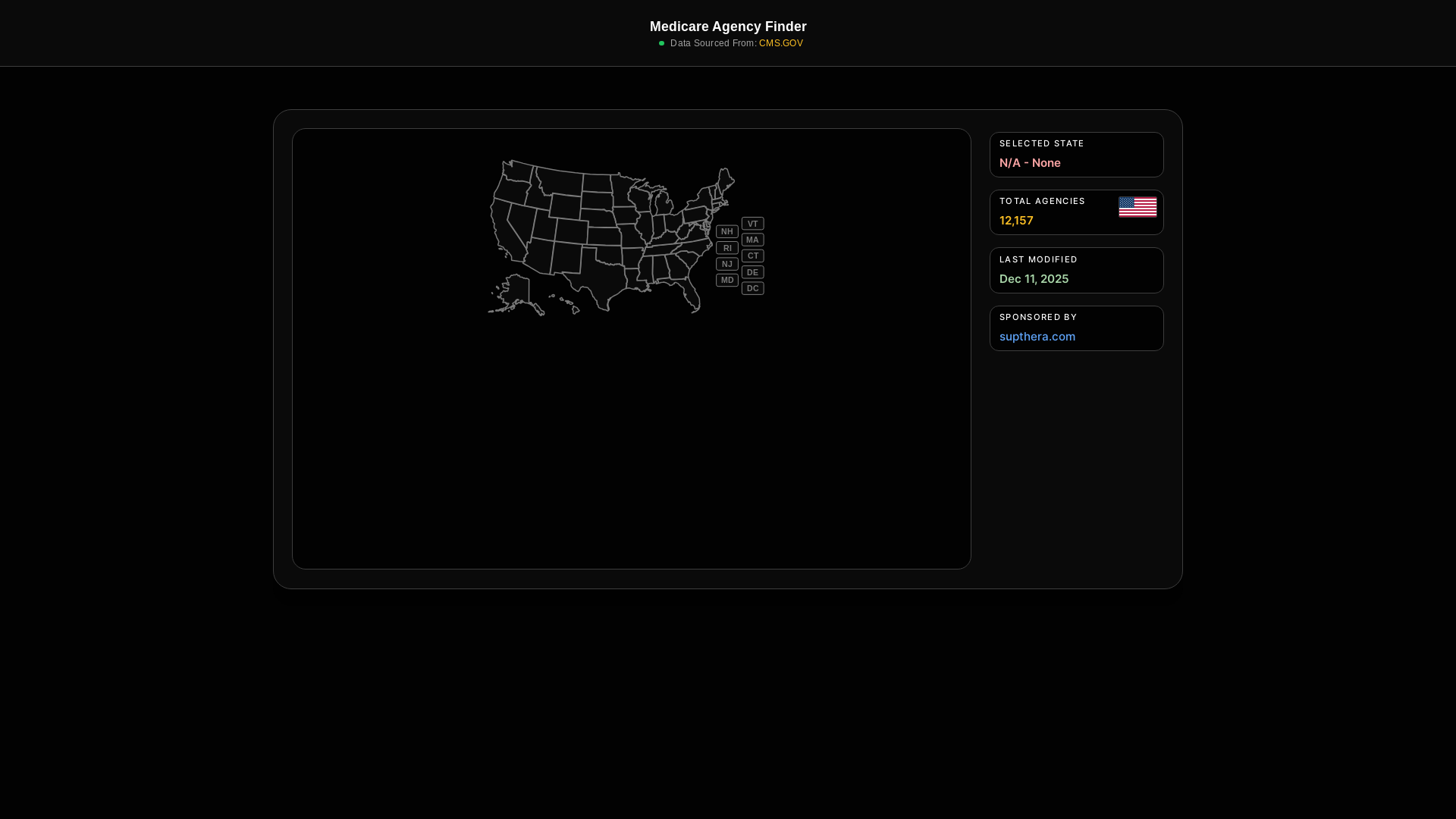This screenshot has height=819, width=1456.
Task: Select the CT state button
Action: (753, 256)
